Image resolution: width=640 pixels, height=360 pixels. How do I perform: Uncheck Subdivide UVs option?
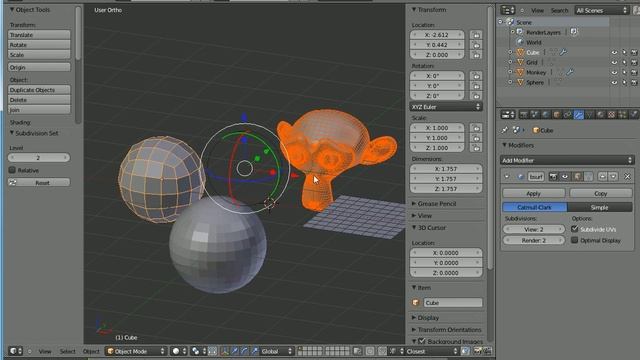[x=575, y=229]
